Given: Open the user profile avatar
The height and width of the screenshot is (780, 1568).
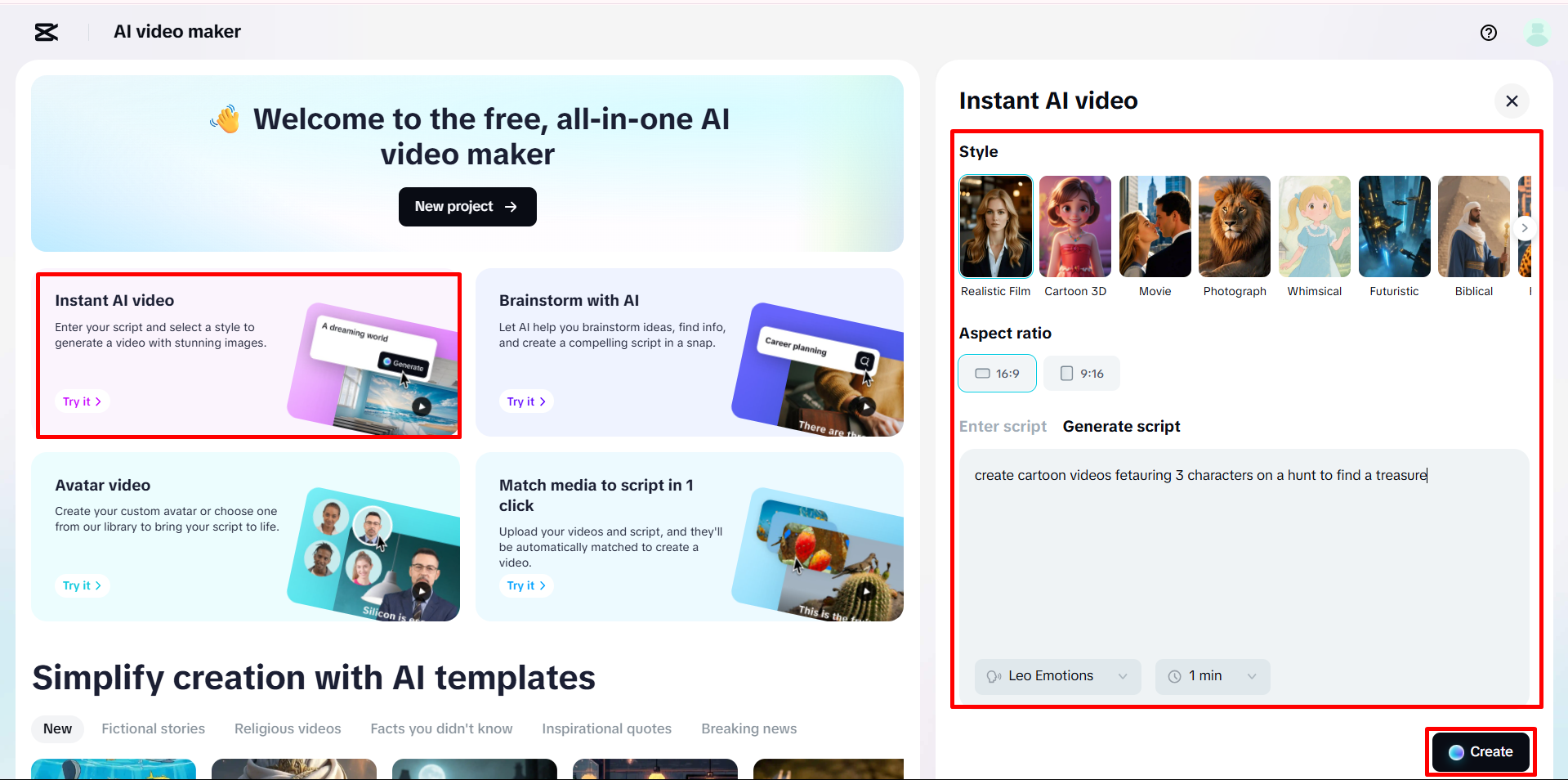Looking at the screenshot, I should click(1537, 33).
